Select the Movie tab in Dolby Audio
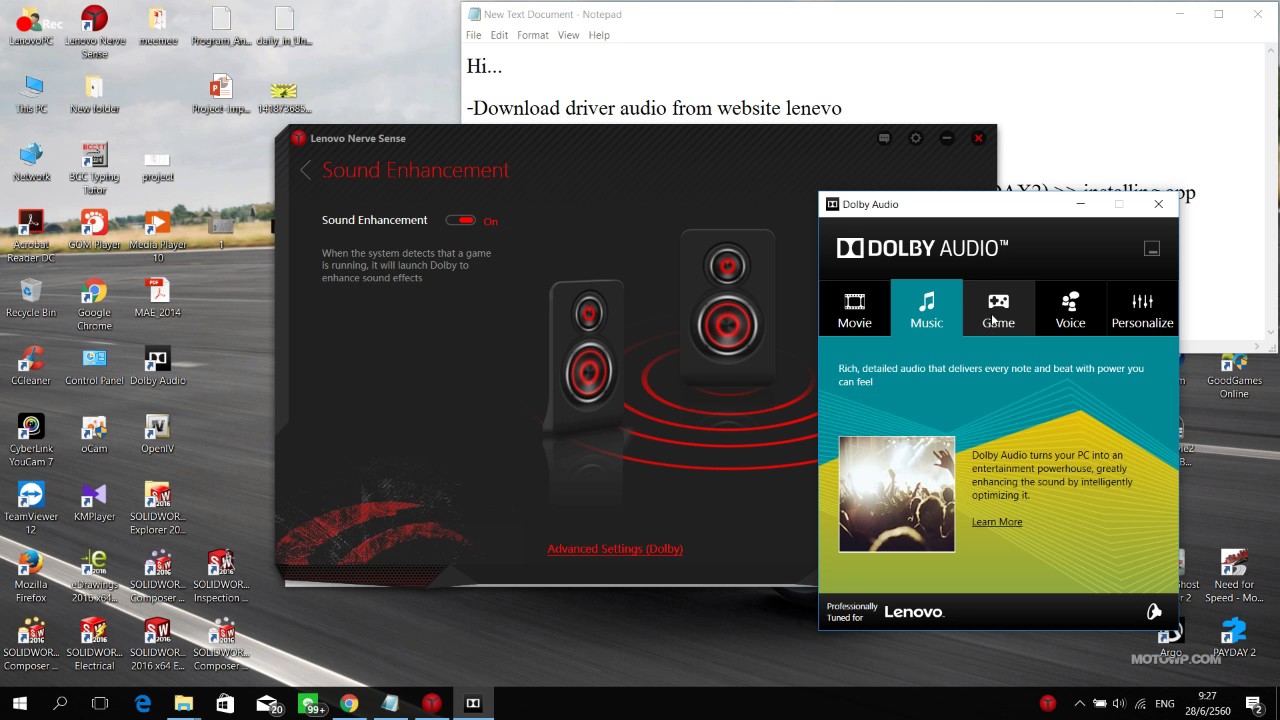Viewport: 1280px width, 720px height. (854, 308)
